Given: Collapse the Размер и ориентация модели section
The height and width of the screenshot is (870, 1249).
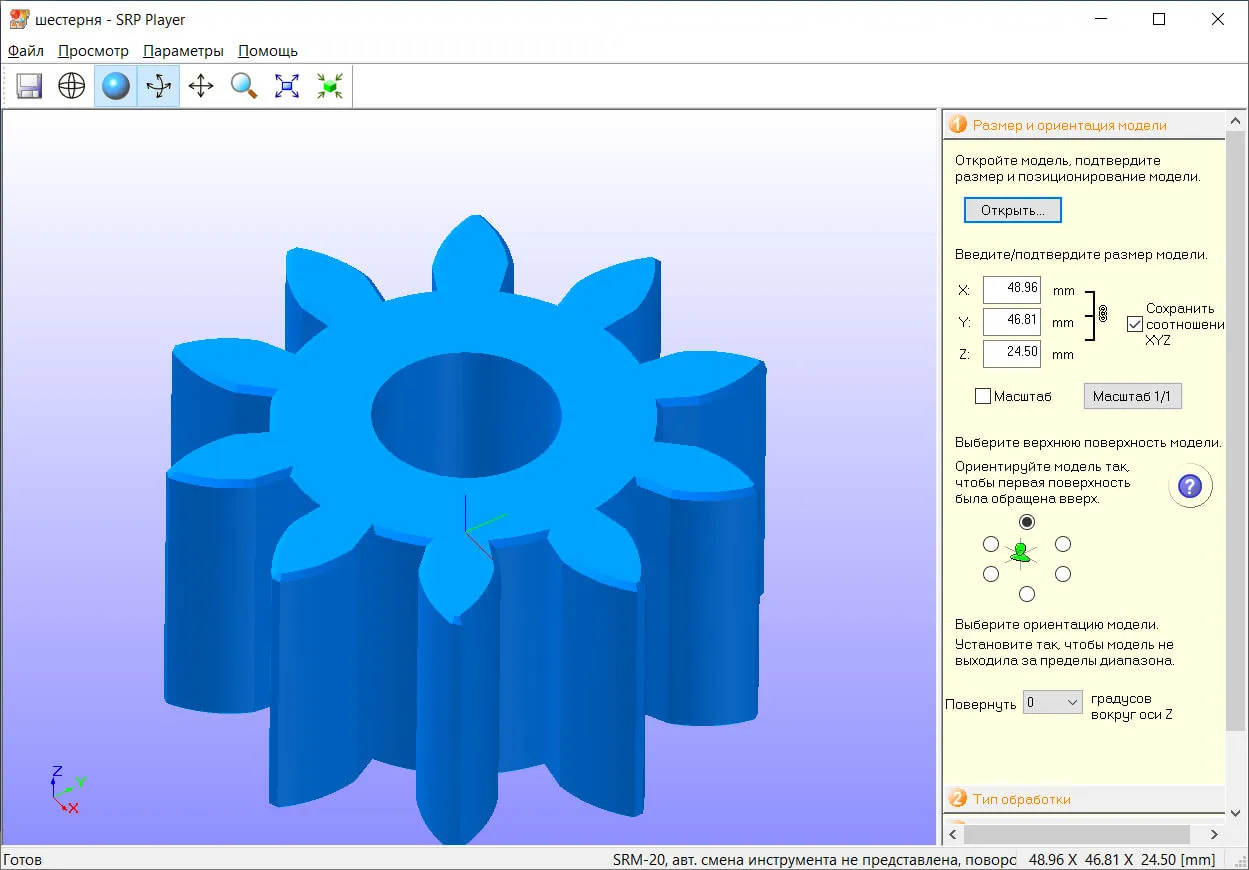Looking at the screenshot, I should click(x=1069, y=125).
